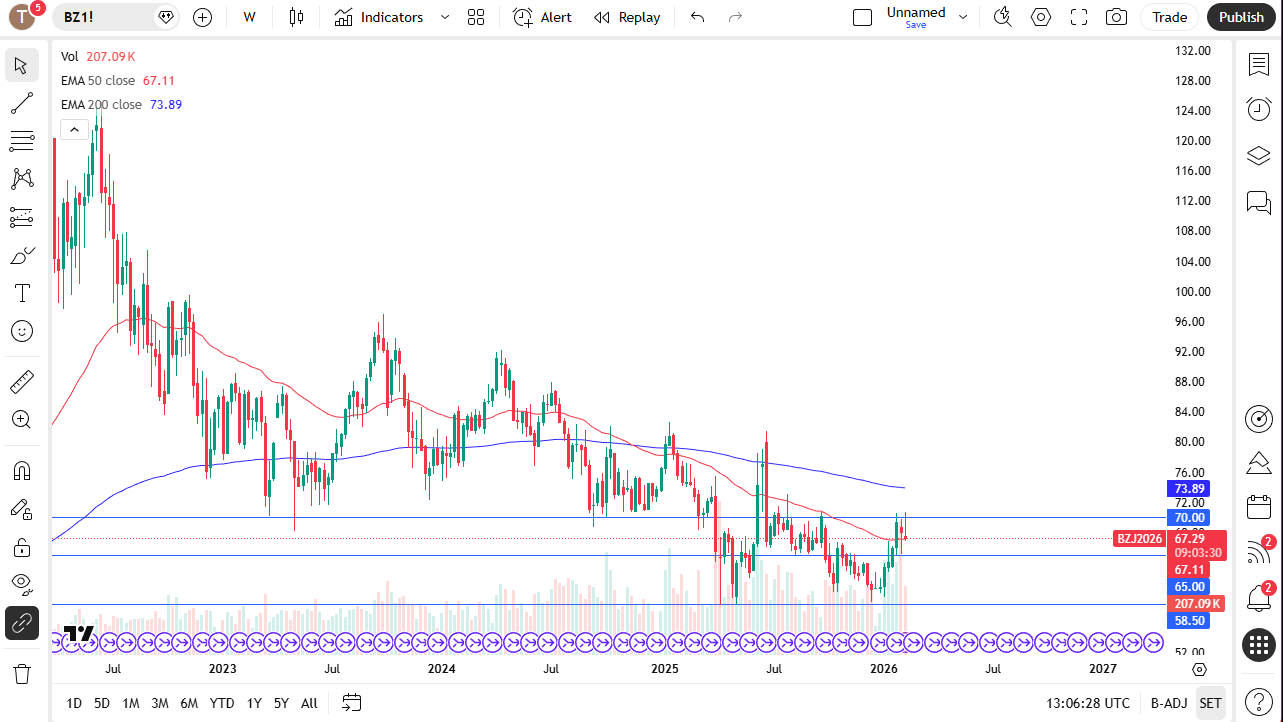The width and height of the screenshot is (1283, 722).
Task: Remove objects with the trash icon
Action: click(x=22, y=673)
